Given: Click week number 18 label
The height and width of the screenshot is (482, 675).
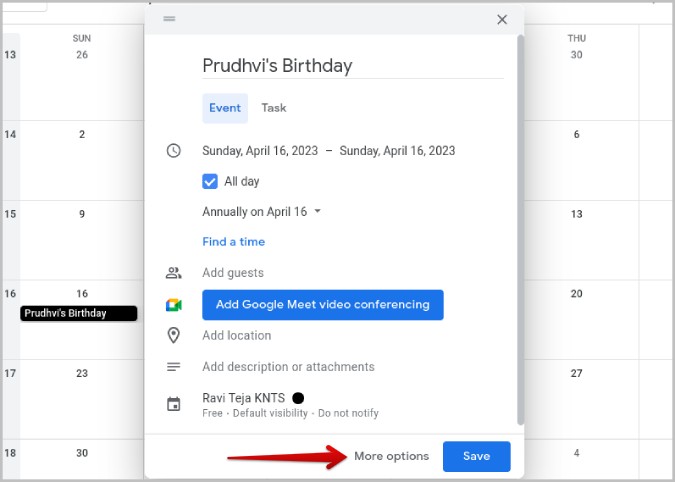Looking at the screenshot, I should [10, 453].
